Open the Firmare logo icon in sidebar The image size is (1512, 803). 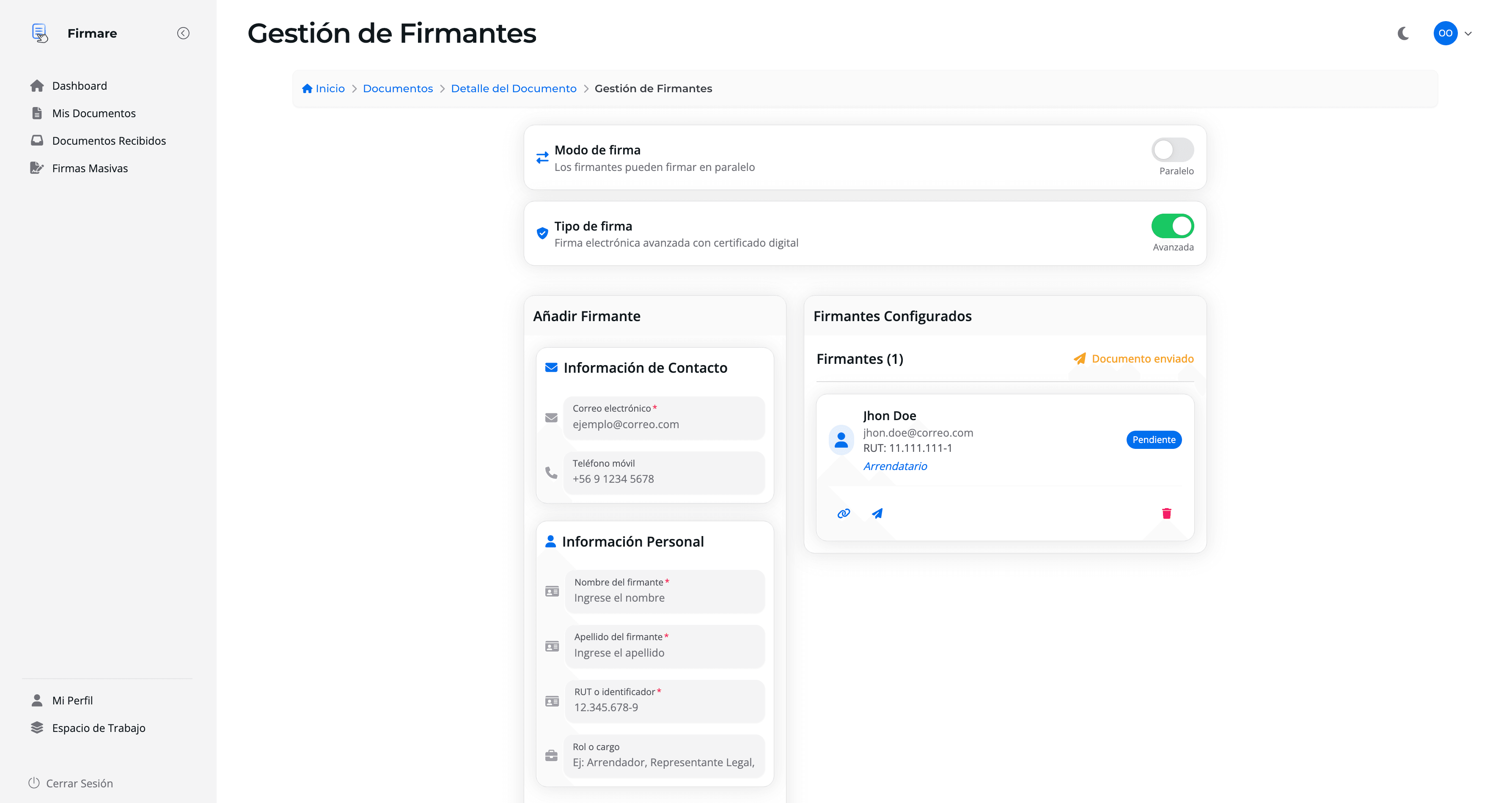(39, 33)
